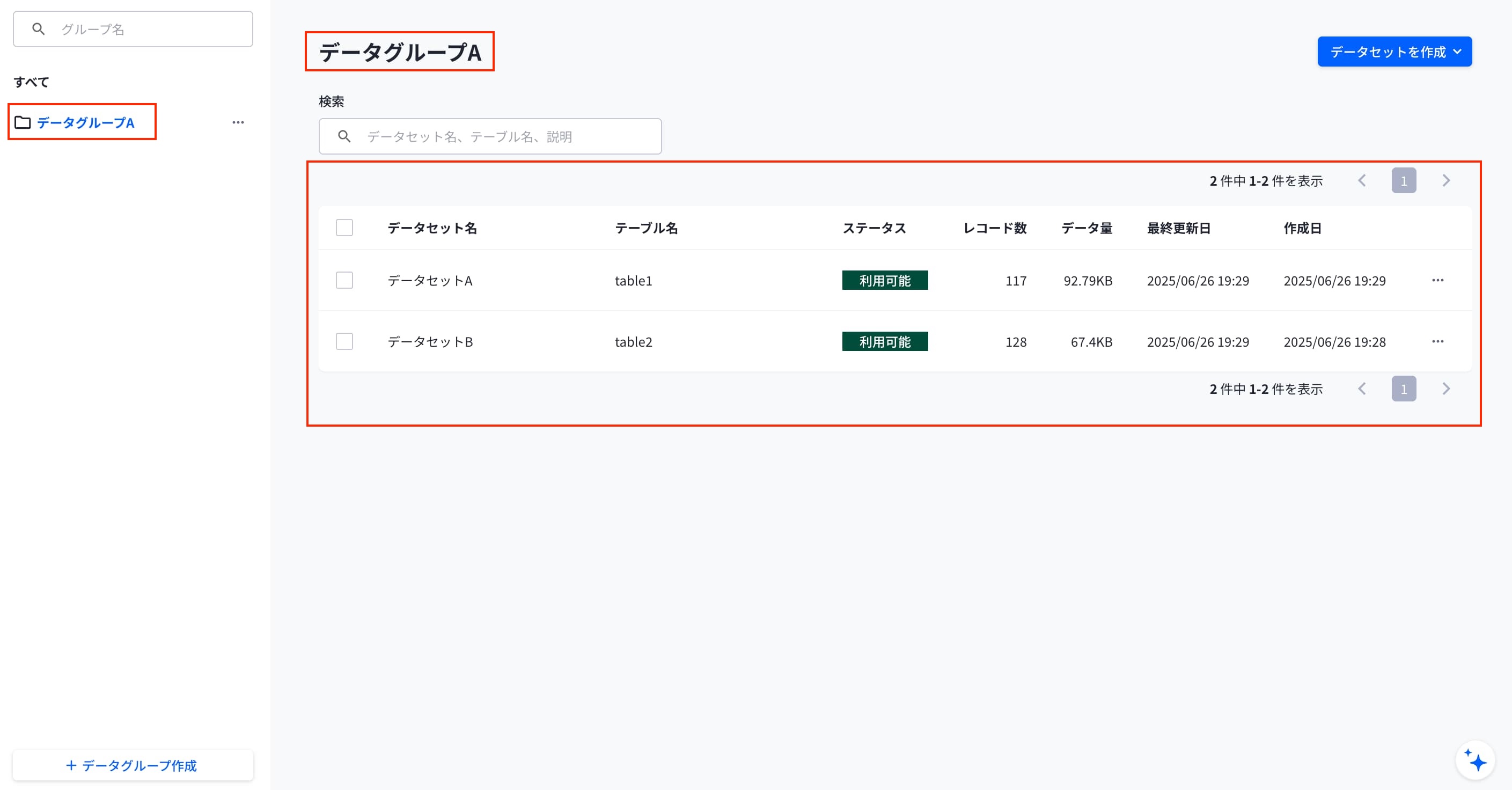Open the データグループA more options menu
The height and width of the screenshot is (790, 1512).
(238, 122)
